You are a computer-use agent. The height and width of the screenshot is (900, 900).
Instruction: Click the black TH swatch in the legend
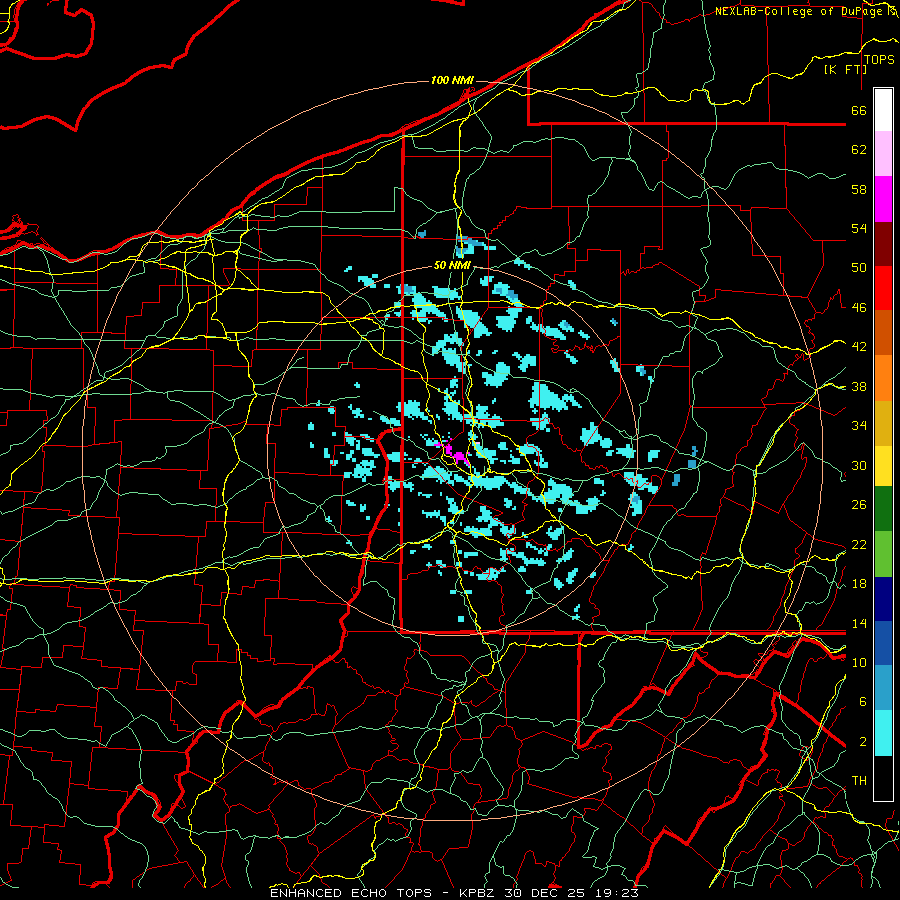coord(883,778)
